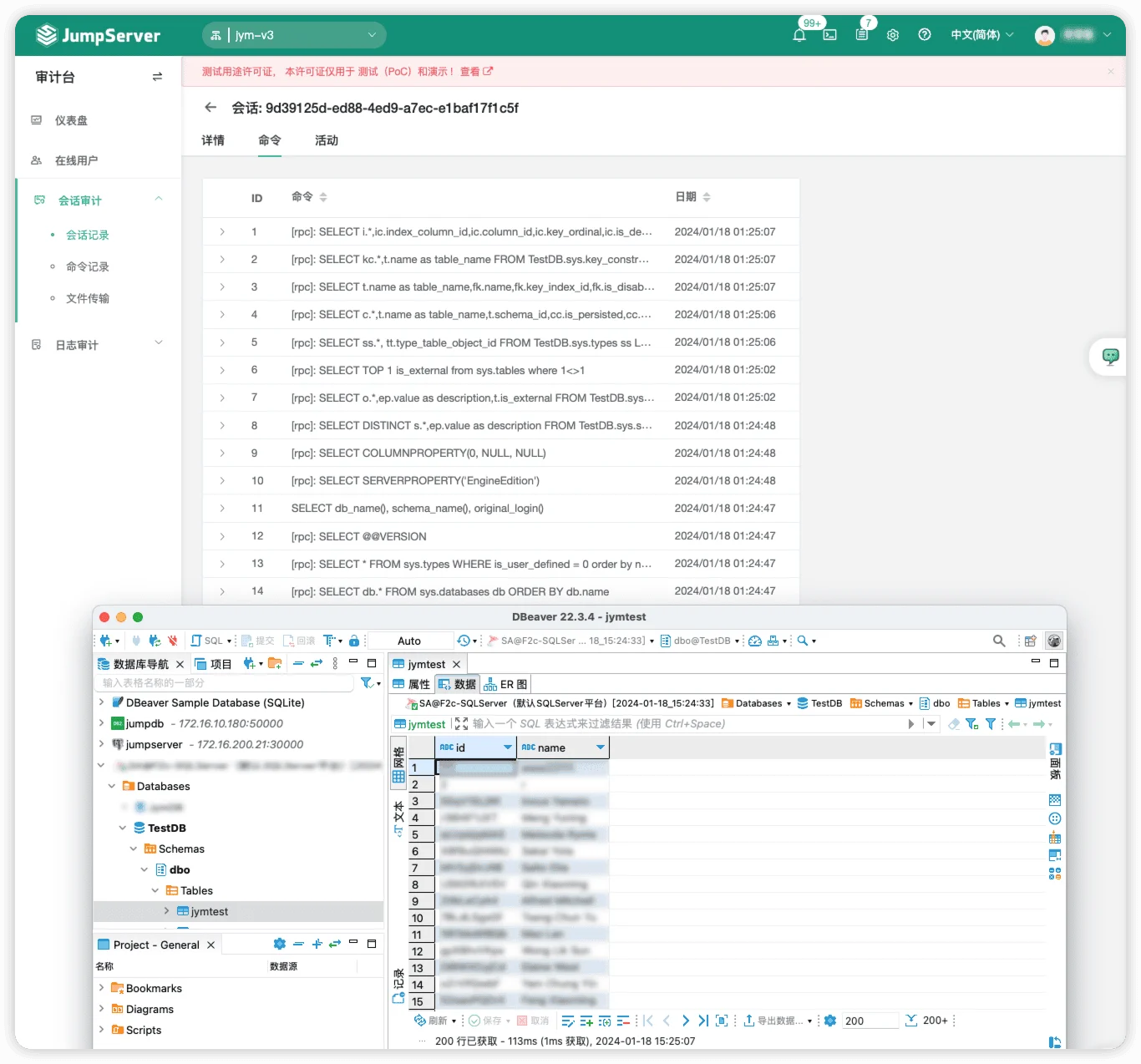The height and width of the screenshot is (1064, 1141).
Task: Click DBeaver reconnect icon in toolbar
Action: coord(155,641)
